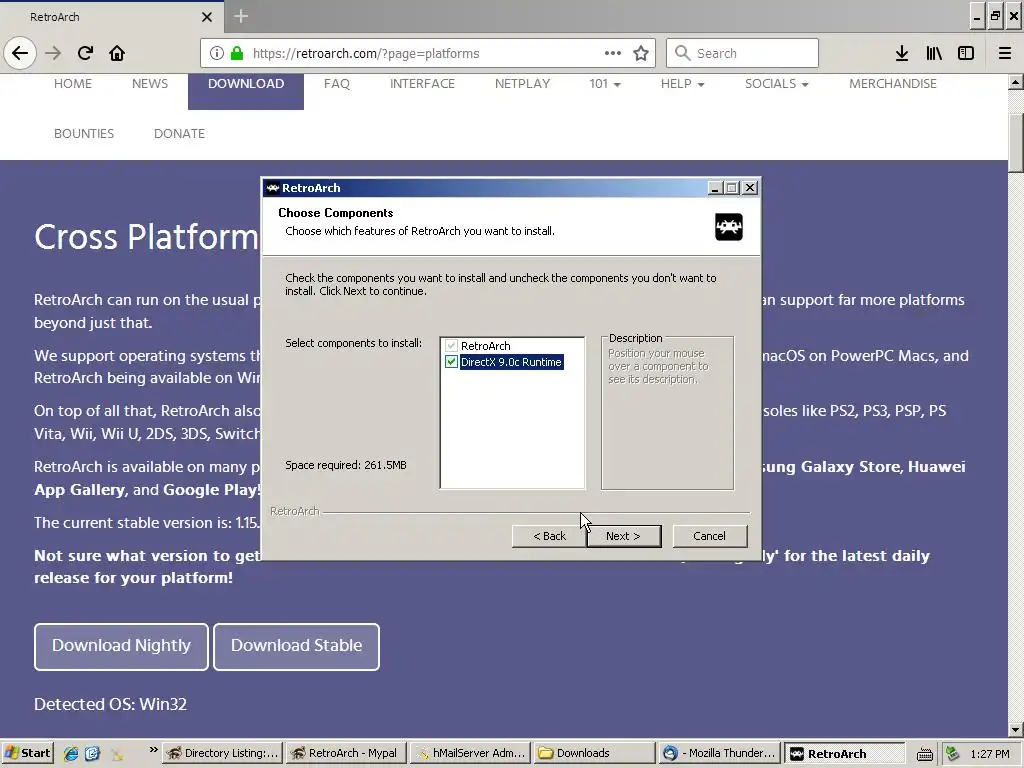Open the NEWS navigation item
This screenshot has height=768, width=1024.
click(x=150, y=84)
